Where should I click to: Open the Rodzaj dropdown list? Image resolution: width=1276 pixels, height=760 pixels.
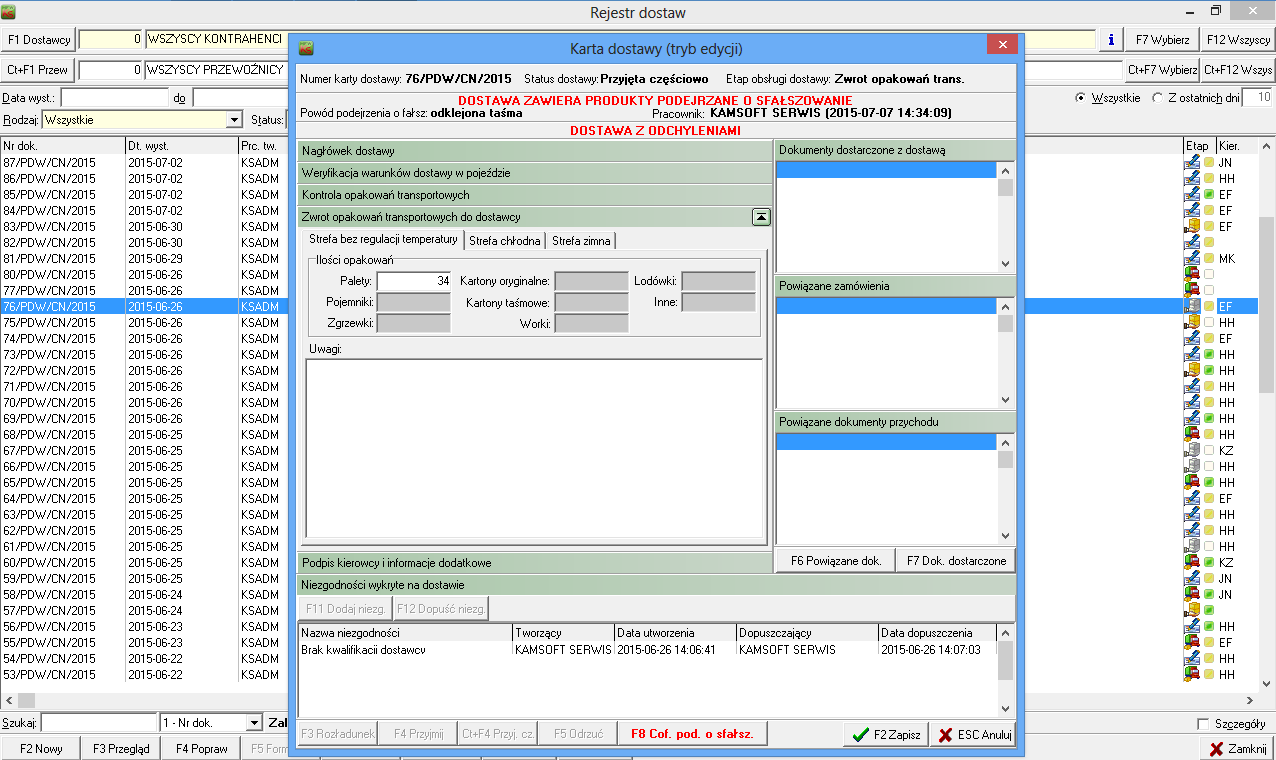(x=234, y=120)
